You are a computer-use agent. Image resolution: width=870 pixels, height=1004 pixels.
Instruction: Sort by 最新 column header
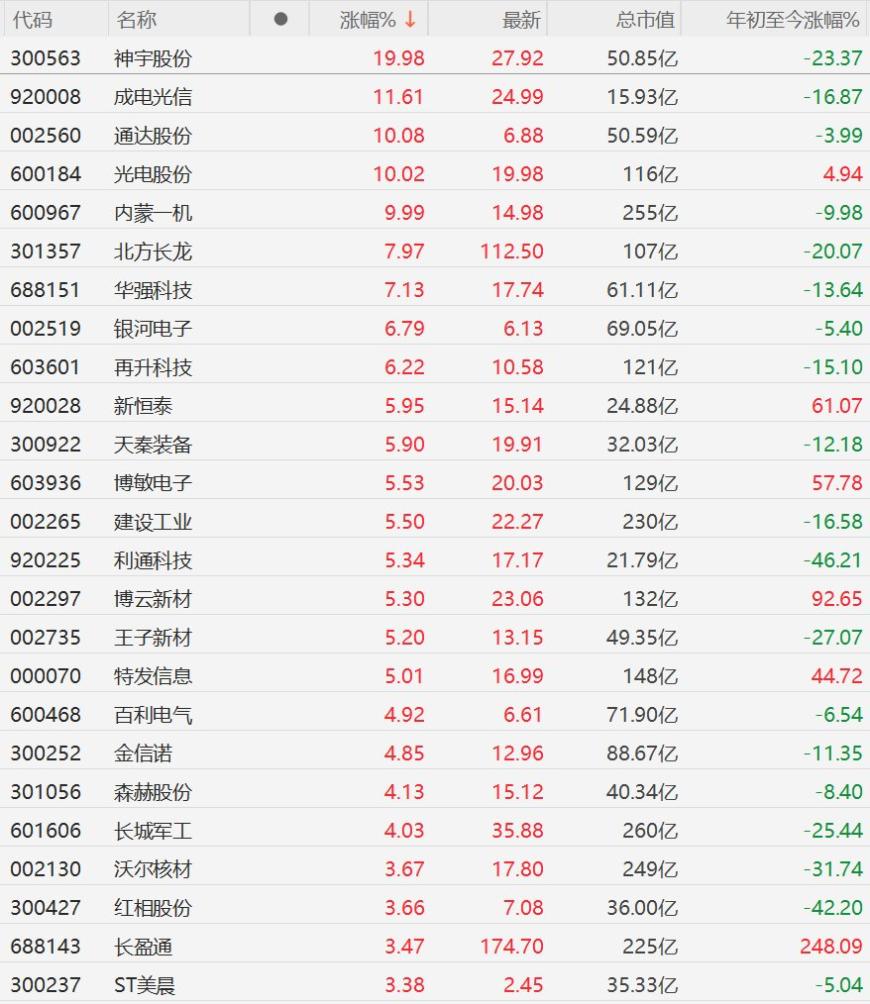pos(521,20)
